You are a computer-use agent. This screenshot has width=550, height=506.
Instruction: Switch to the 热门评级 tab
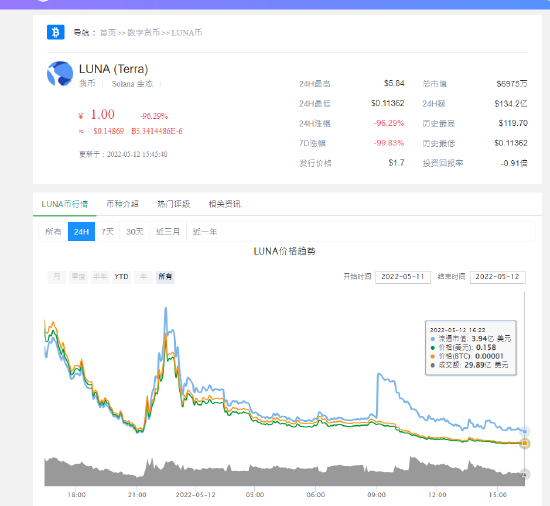click(x=173, y=204)
